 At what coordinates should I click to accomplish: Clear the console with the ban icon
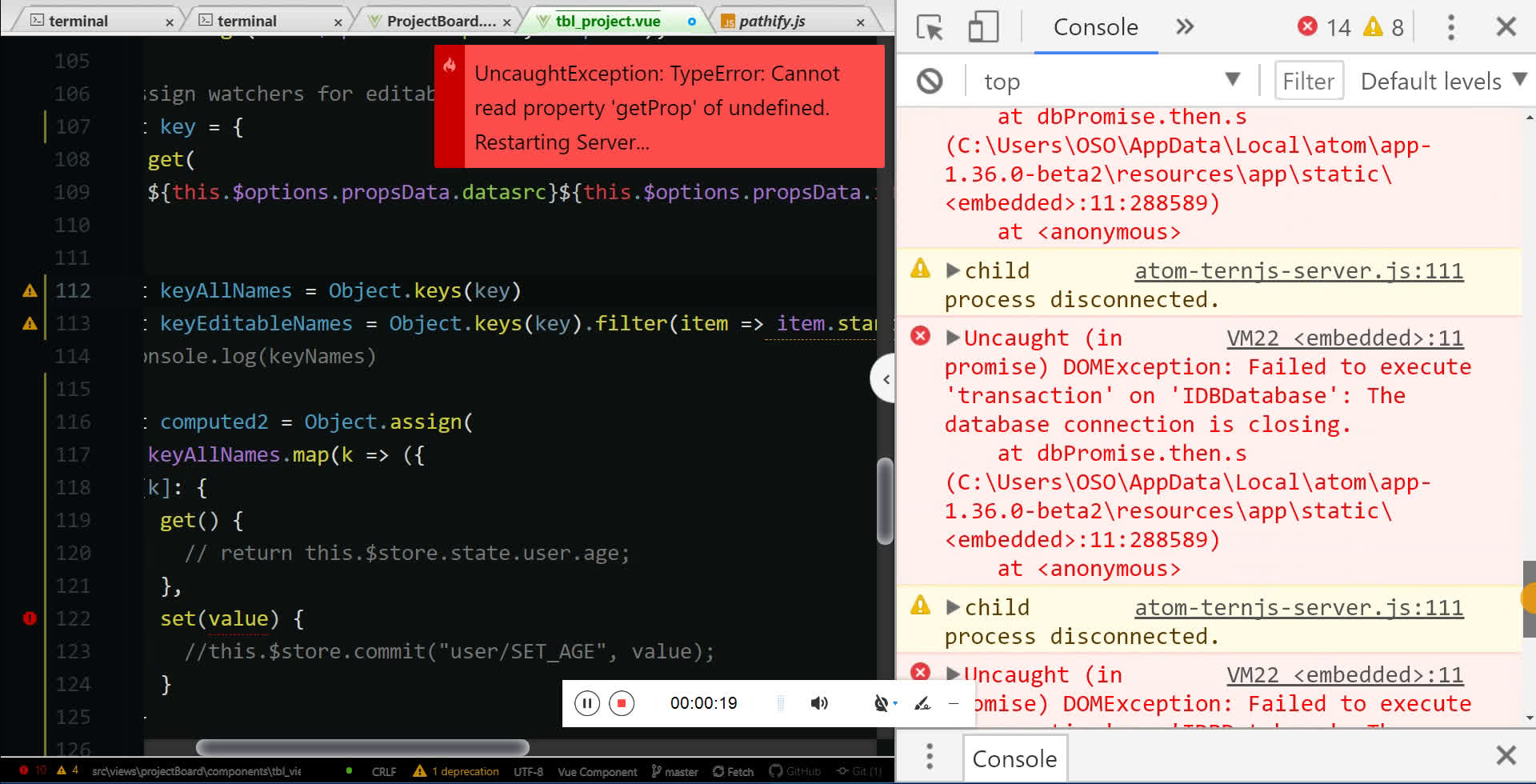pyautogui.click(x=930, y=81)
